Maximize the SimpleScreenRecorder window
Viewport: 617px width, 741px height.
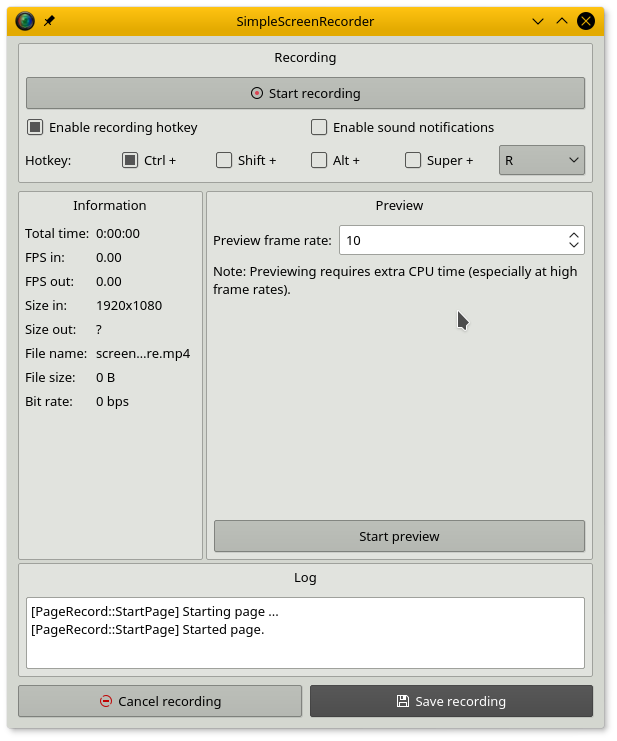[x=562, y=20]
